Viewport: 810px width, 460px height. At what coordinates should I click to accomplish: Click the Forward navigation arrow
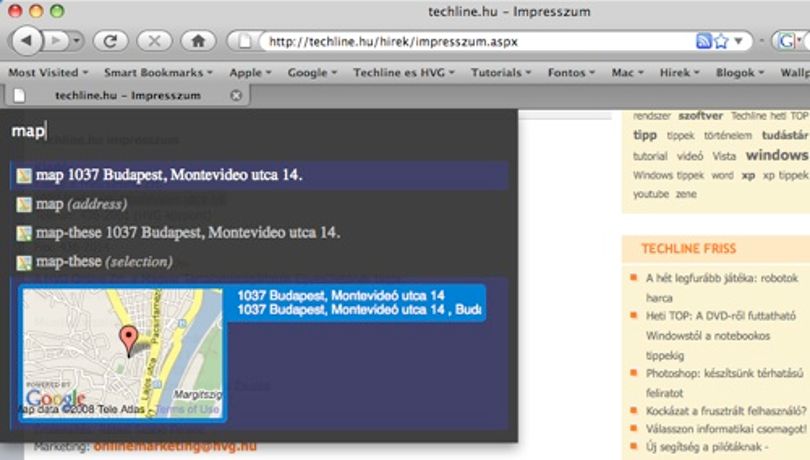[56, 41]
